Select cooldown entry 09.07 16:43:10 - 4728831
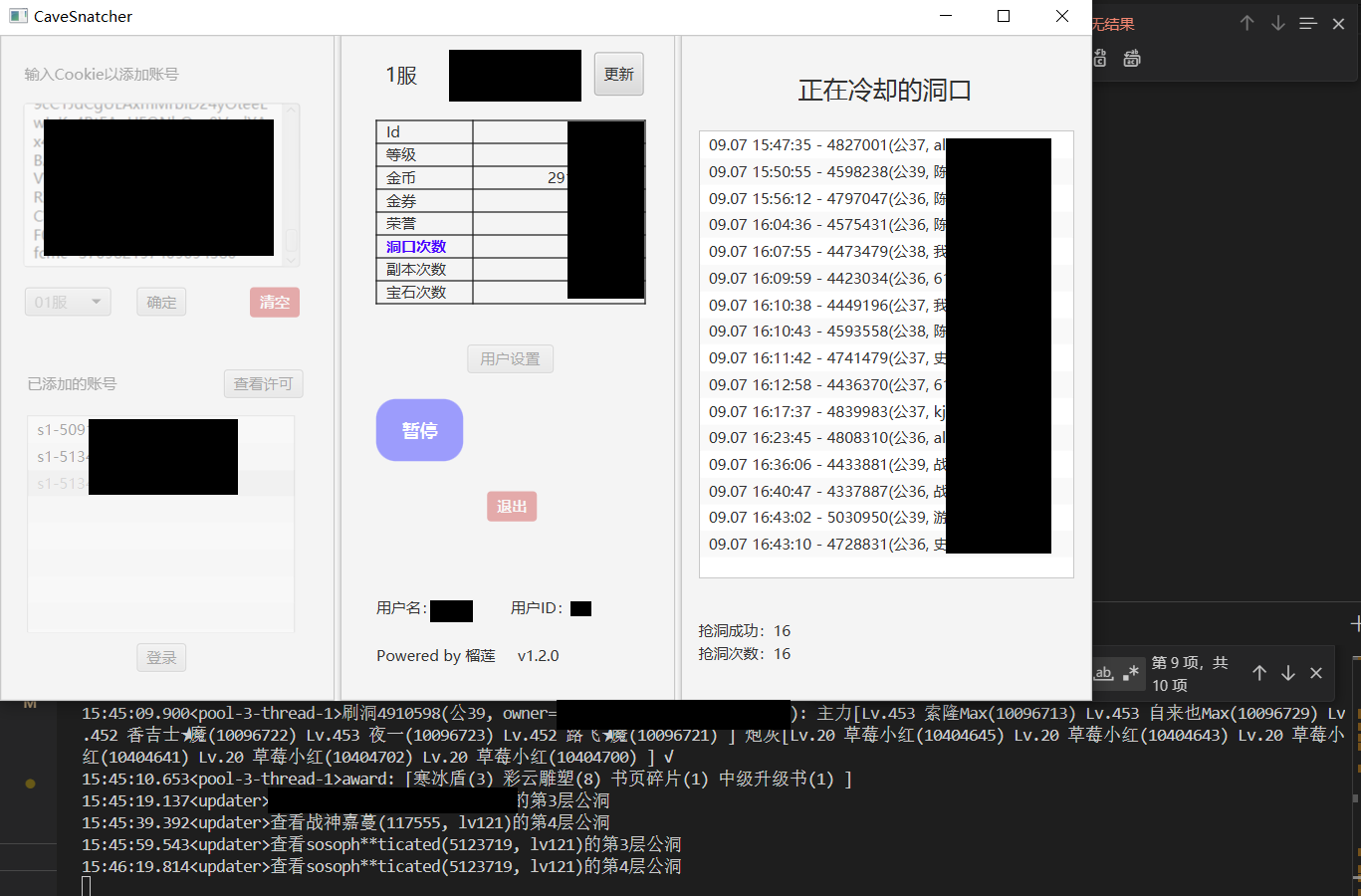This screenshot has height=896, width=1361. [x=886, y=544]
